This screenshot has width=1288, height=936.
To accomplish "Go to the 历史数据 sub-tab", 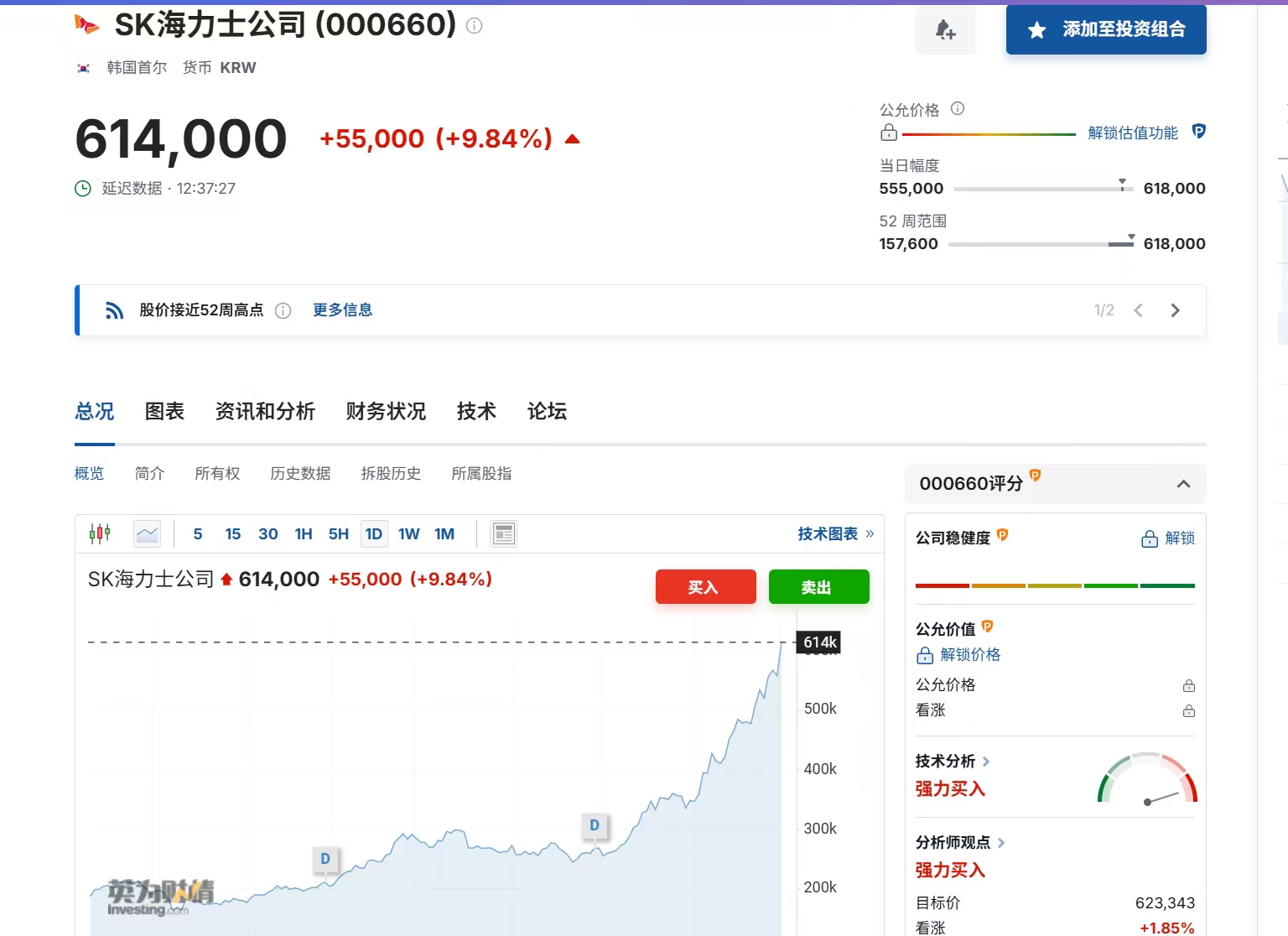I will click(x=300, y=474).
